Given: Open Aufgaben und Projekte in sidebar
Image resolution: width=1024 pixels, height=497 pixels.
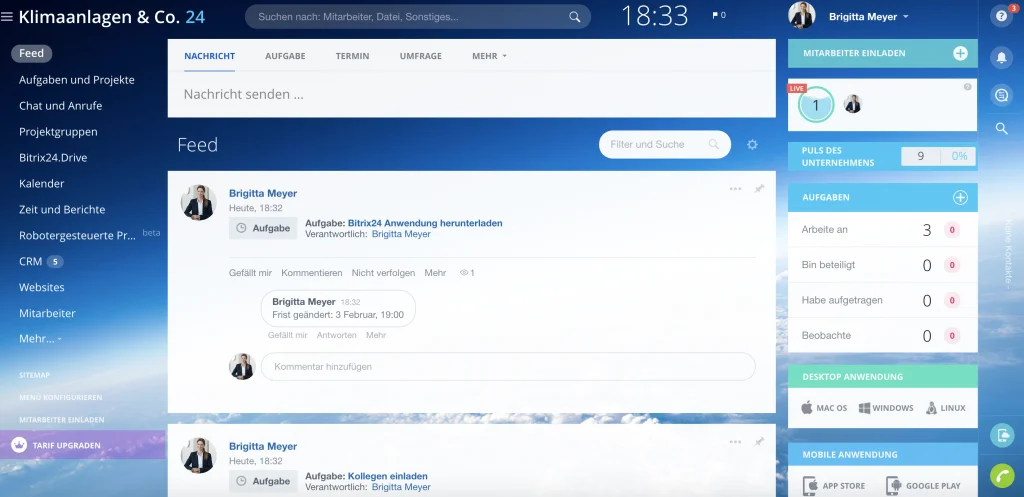Looking at the screenshot, I should click(x=76, y=80).
